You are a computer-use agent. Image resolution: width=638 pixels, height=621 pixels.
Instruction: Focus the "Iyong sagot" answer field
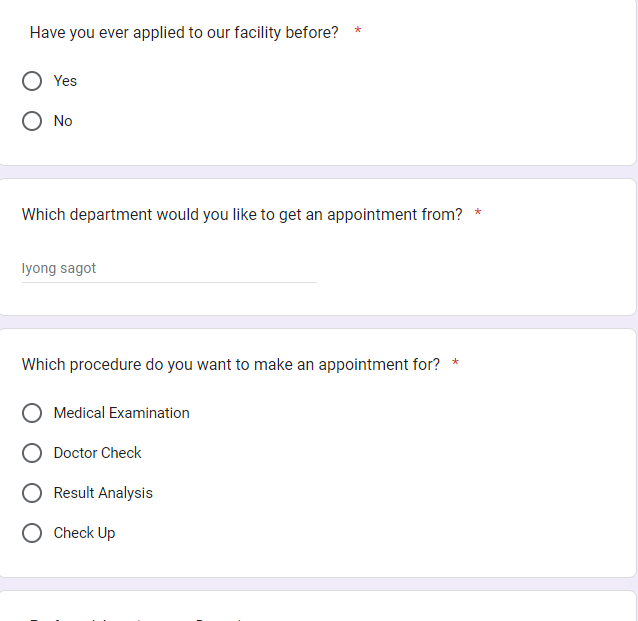pos(169,269)
